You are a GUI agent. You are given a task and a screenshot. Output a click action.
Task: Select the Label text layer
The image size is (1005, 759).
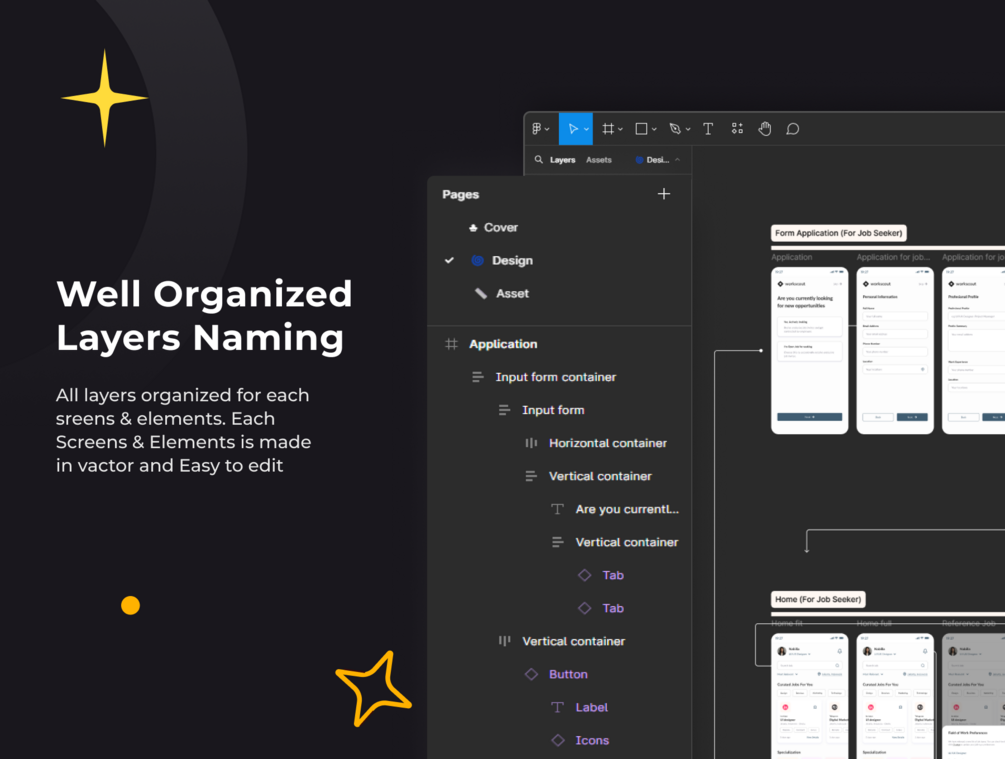(x=592, y=707)
